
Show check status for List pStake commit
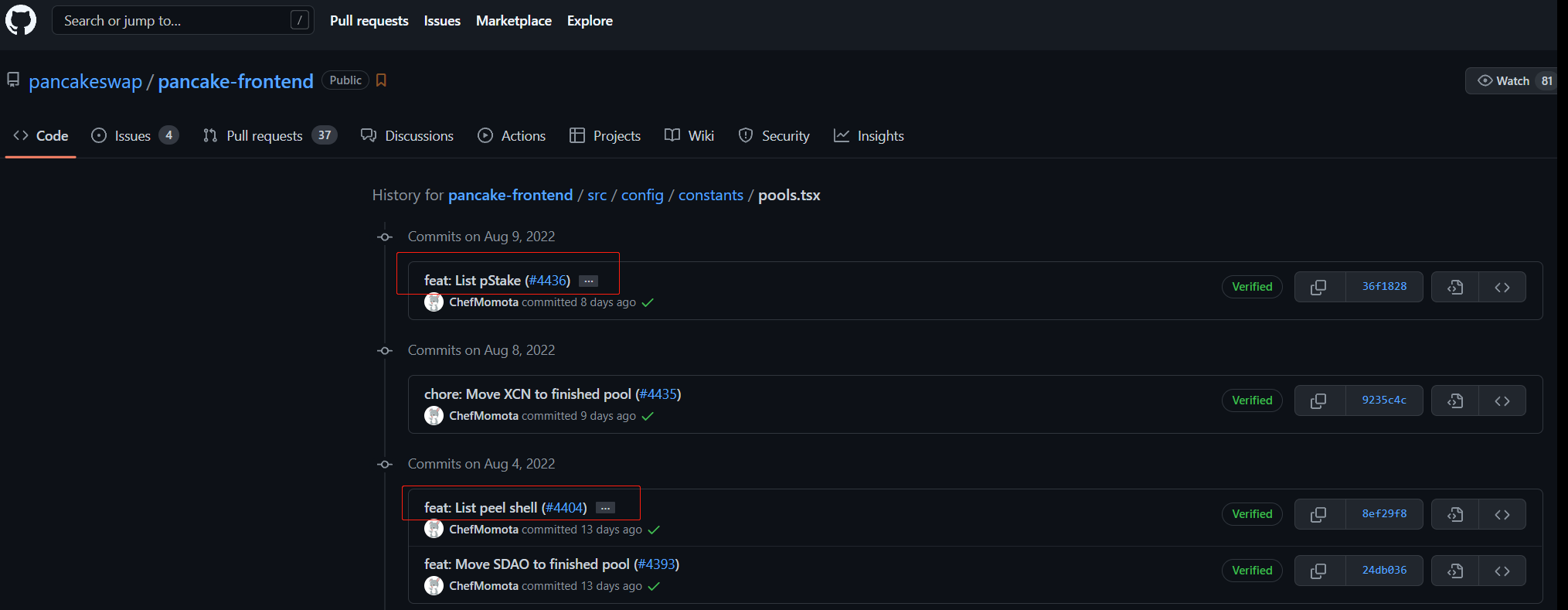tap(648, 302)
